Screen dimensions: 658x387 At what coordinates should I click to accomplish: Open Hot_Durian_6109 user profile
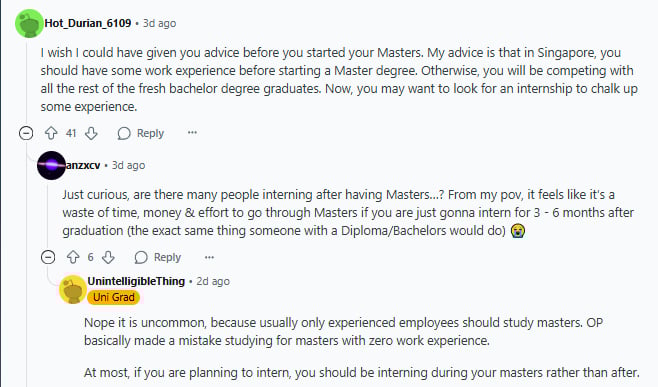[x=88, y=23]
